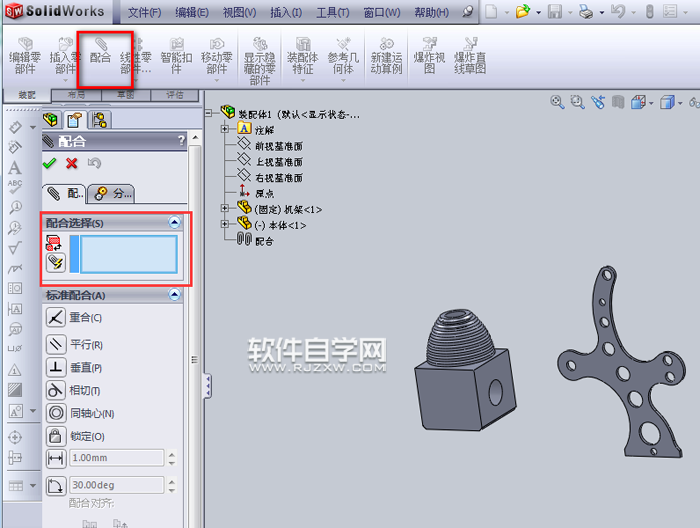This screenshot has height=528, width=700.
Task: Open the 分... analysis tab in mate panel
Action: point(112,194)
